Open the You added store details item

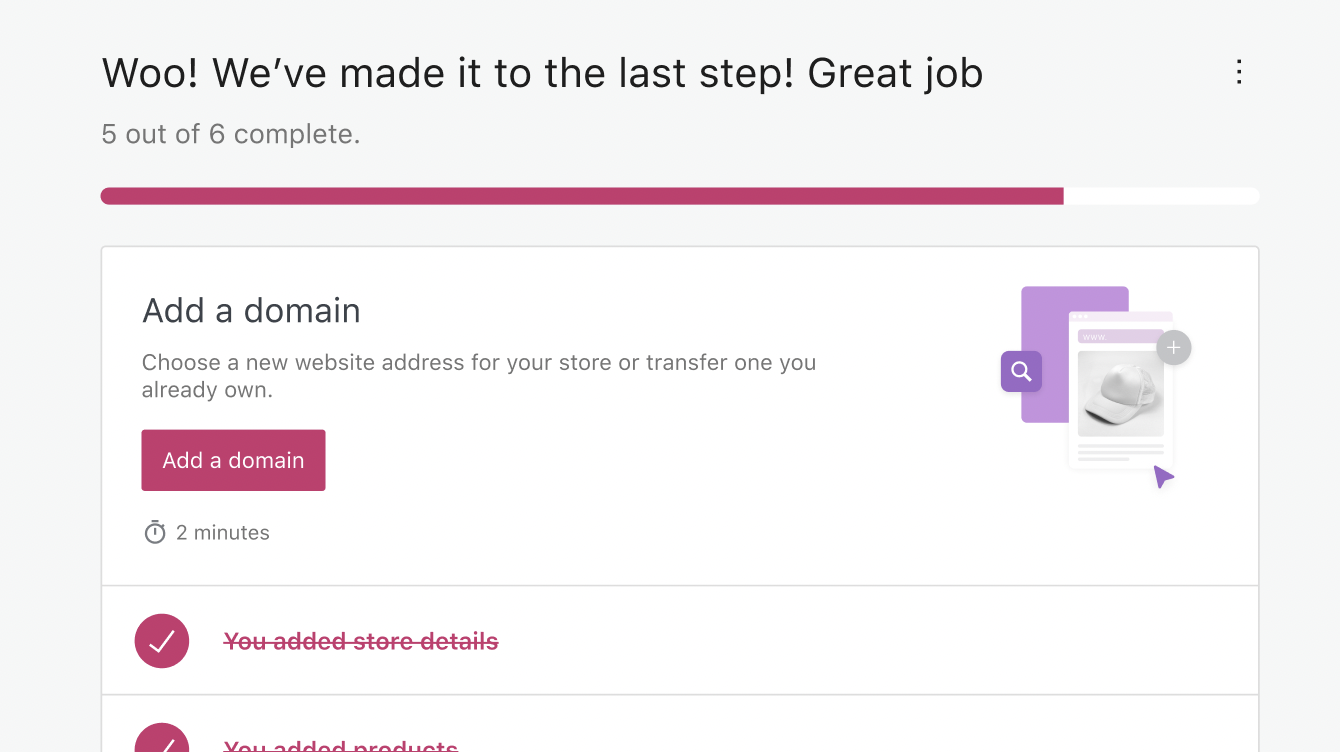click(361, 641)
